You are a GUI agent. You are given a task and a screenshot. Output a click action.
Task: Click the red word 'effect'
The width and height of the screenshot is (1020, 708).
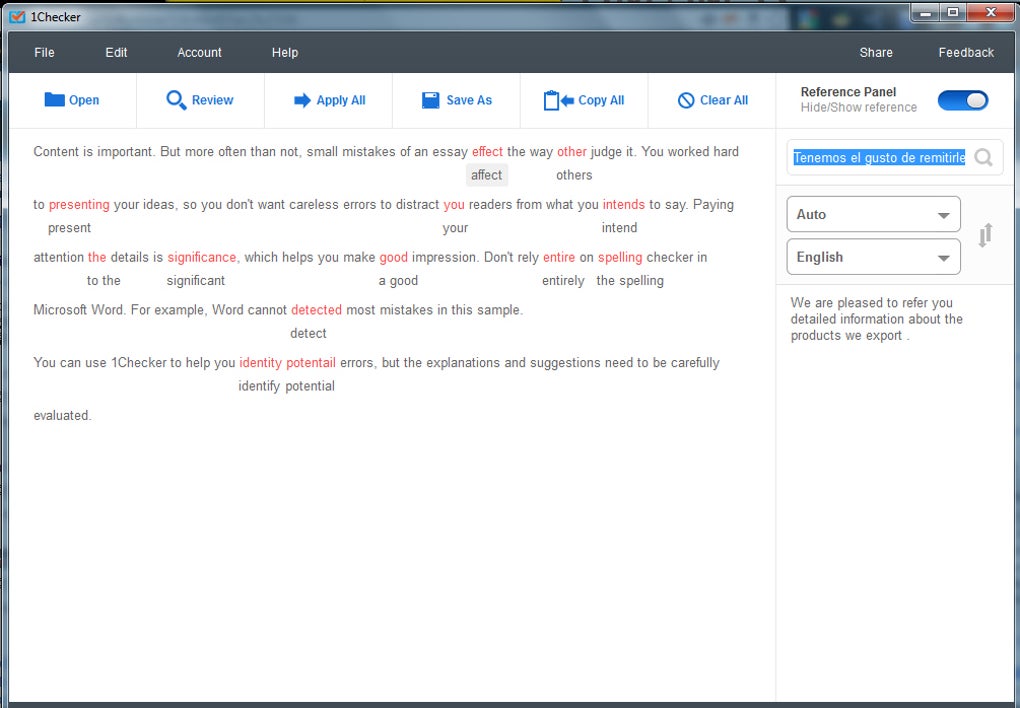tap(487, 152)
